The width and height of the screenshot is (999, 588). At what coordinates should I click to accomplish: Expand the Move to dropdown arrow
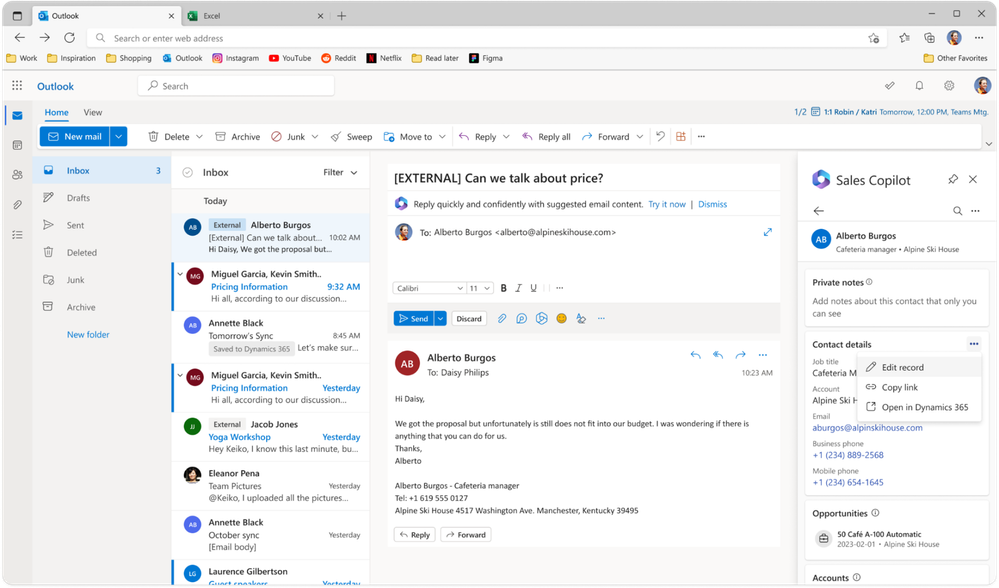pyautogui.click(x=442, y=136)
